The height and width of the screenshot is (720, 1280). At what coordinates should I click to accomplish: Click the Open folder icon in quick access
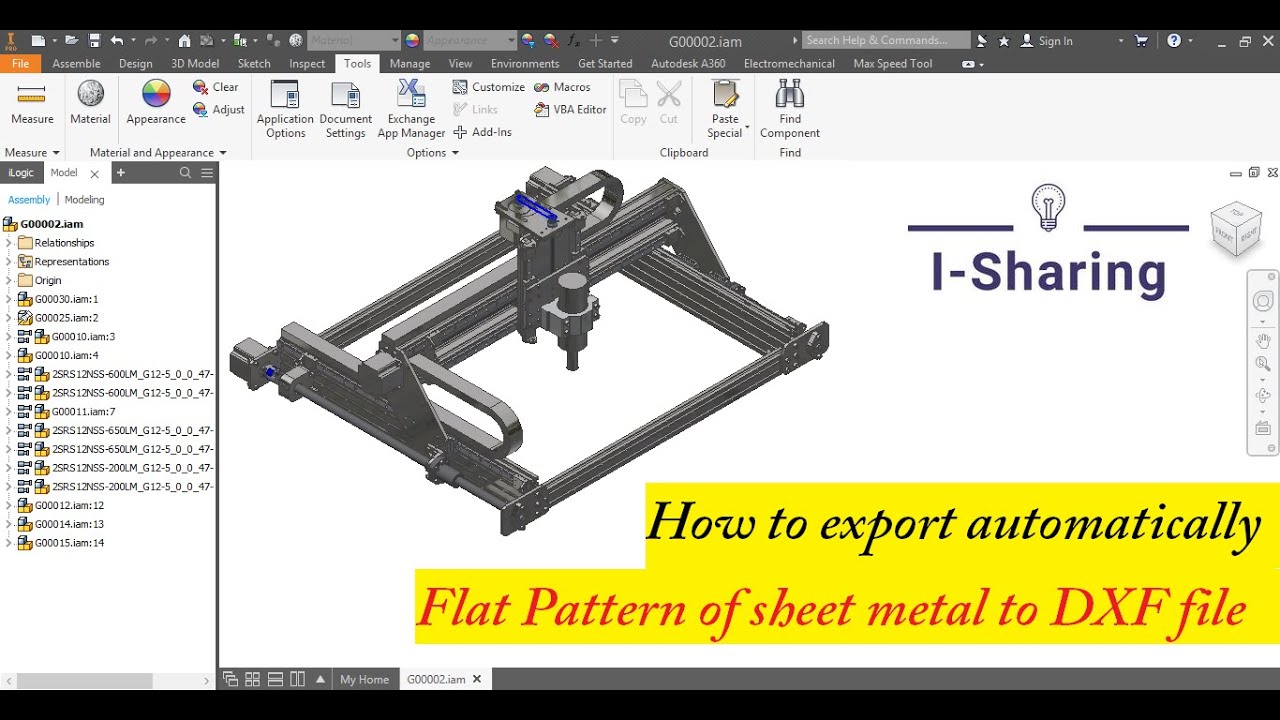pyautogui.click(x=71, y=41)
